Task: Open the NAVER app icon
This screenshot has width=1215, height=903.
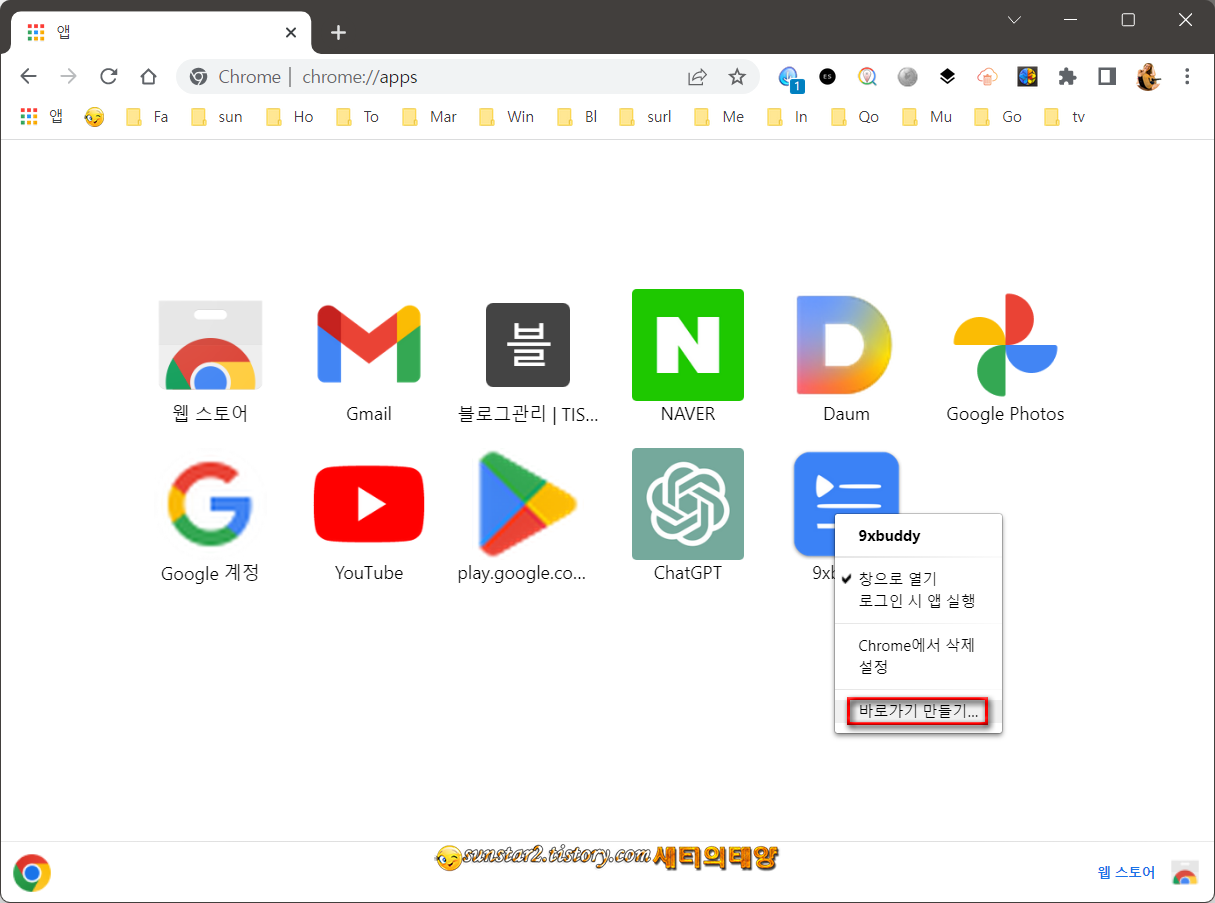Action: 688,345
